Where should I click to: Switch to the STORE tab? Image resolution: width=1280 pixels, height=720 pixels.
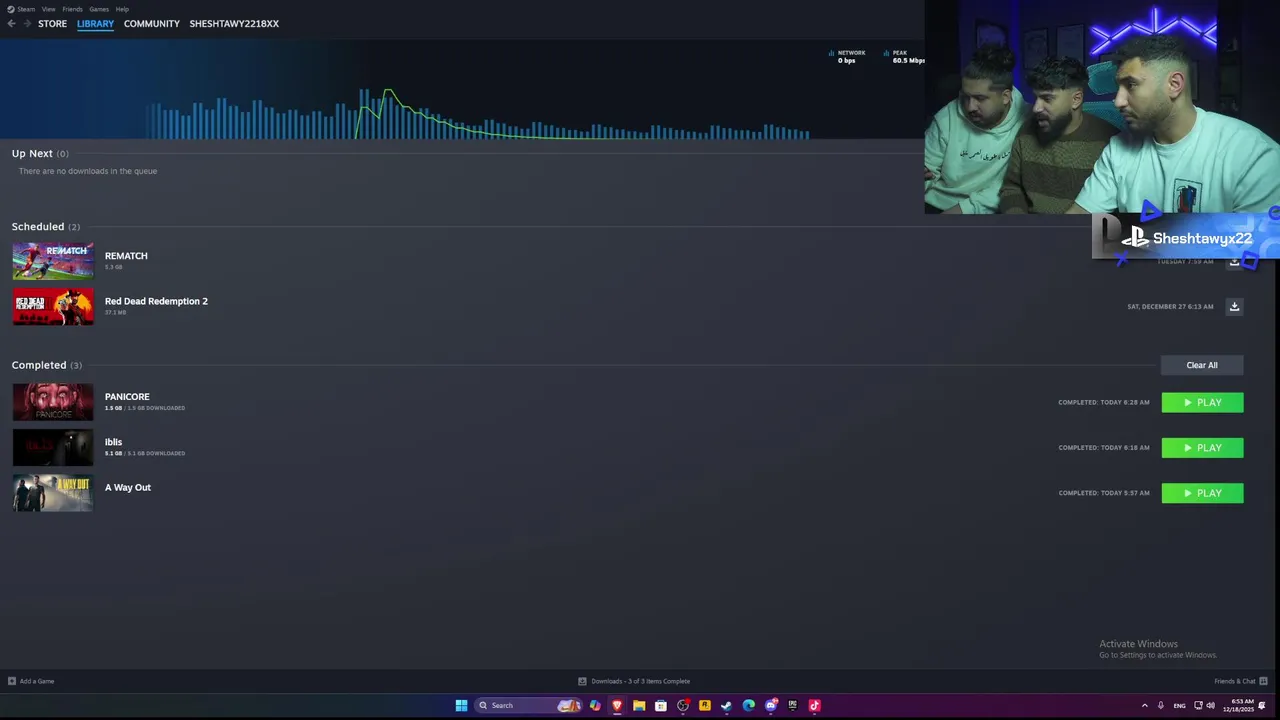tap(52, 23)
